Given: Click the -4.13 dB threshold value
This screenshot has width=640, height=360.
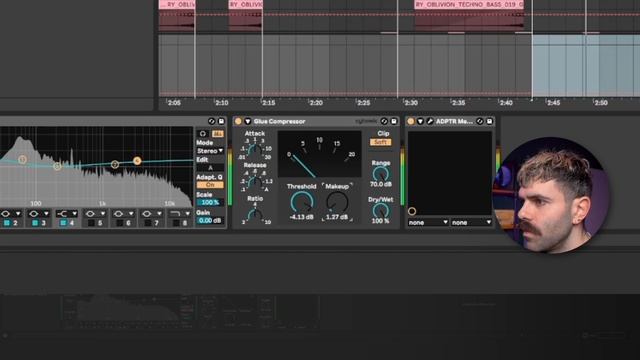Looking at the screenshot, I should coord(301,217).
